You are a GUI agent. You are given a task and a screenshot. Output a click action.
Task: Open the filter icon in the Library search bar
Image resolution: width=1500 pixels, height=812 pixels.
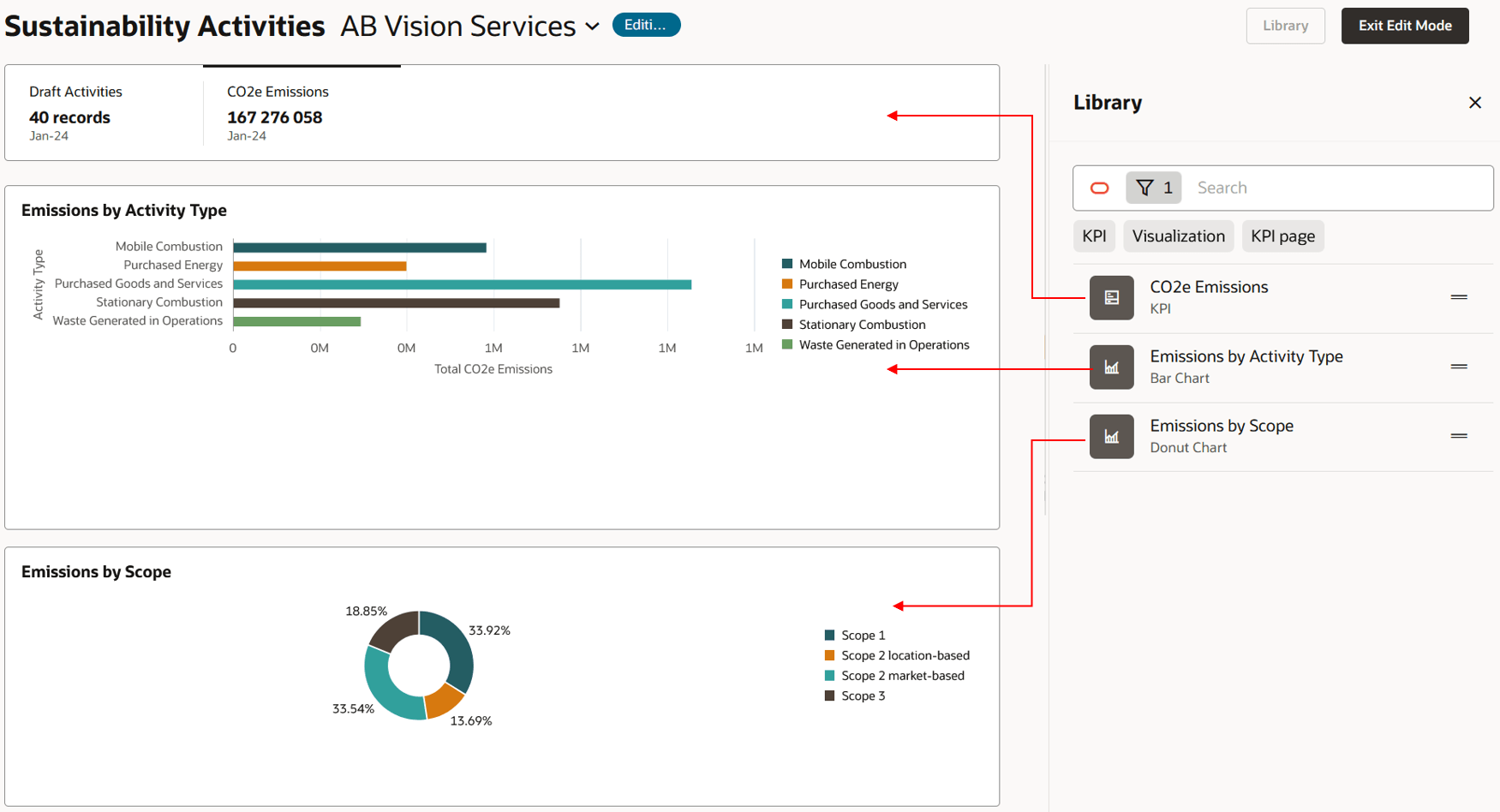click(x=1153, y=188)
